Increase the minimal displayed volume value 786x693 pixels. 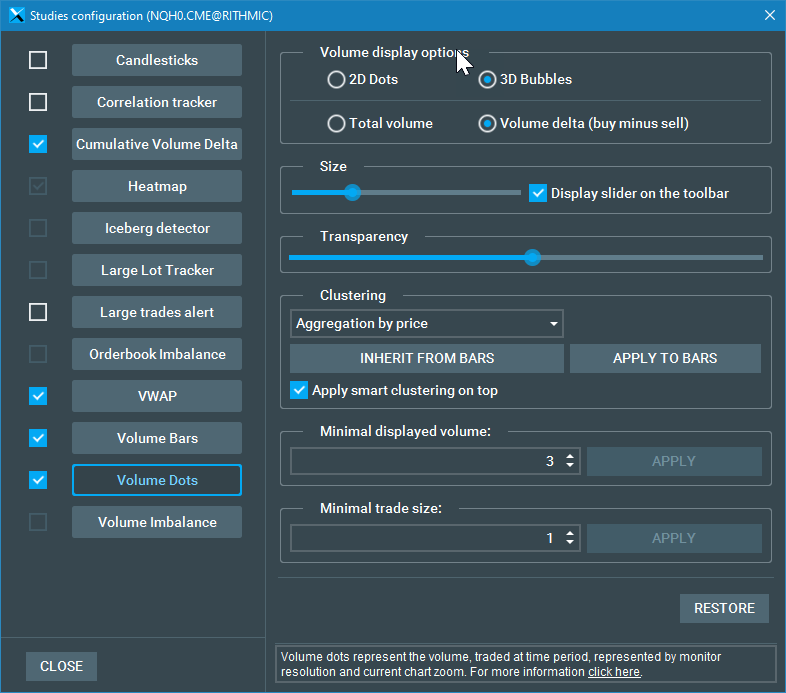point(570,456)
